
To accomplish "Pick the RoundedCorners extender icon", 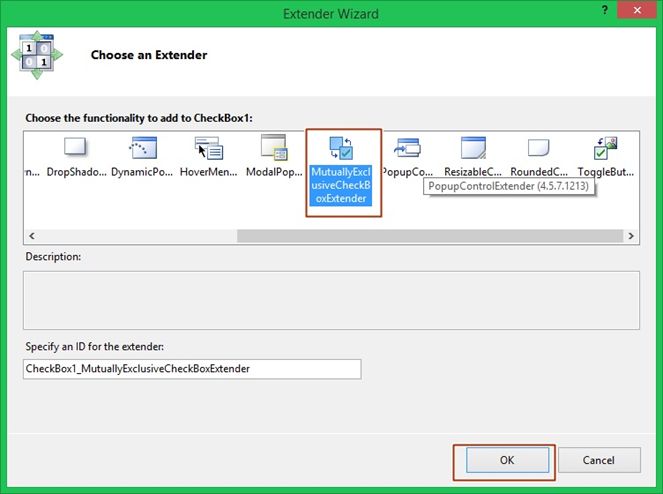I will (x=539, y=148).
